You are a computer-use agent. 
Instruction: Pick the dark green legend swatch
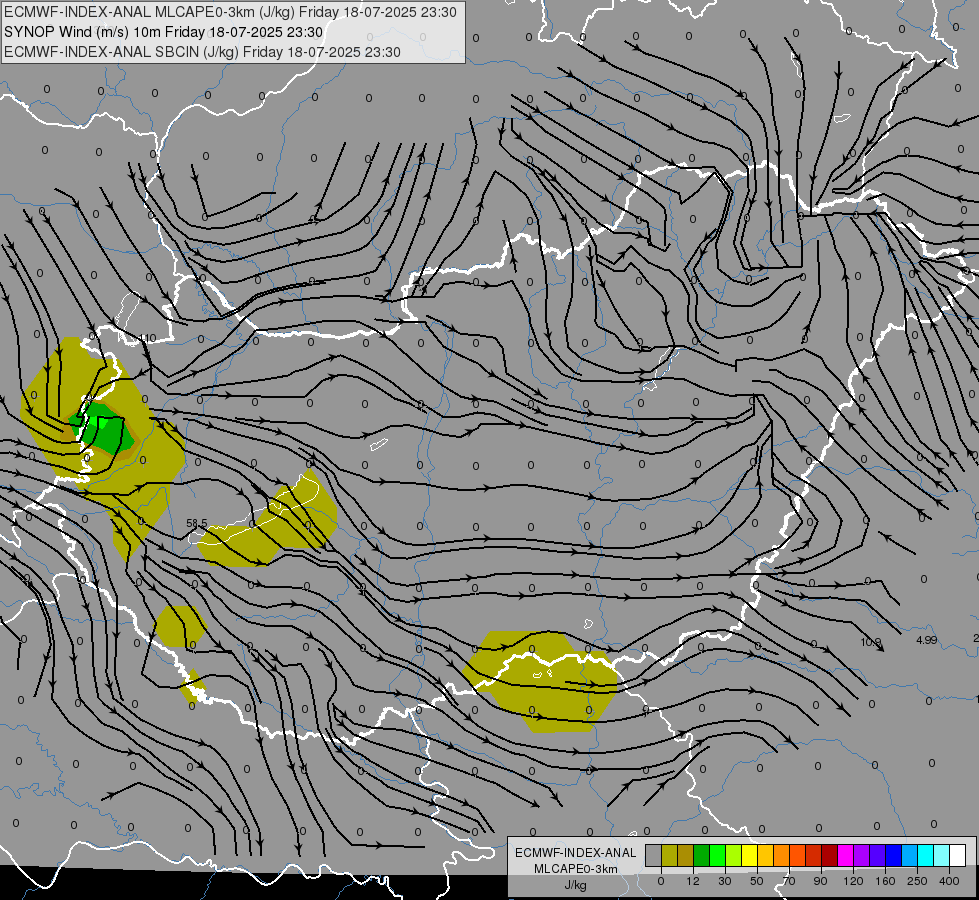tap(702, 855)
